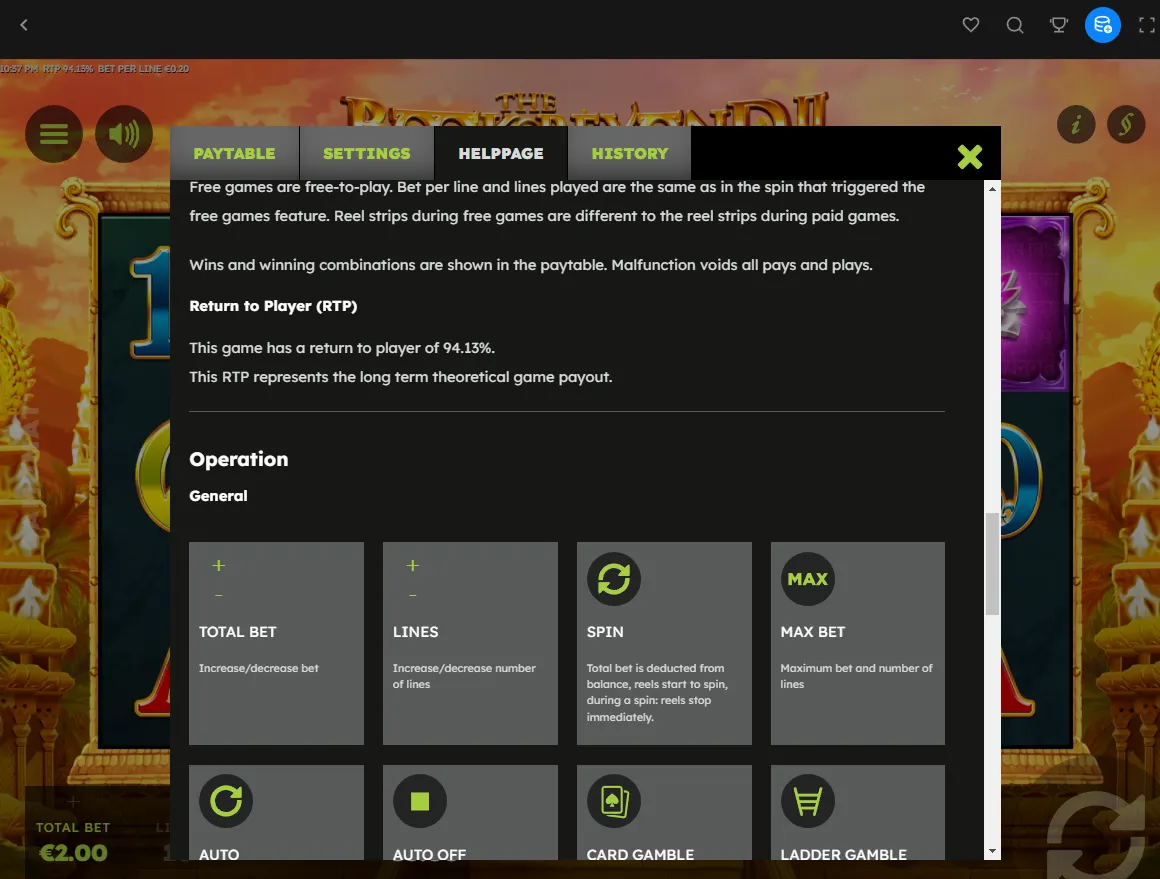
Task: Switch to the SETTINGS tab
Action: tap(367, 153)
